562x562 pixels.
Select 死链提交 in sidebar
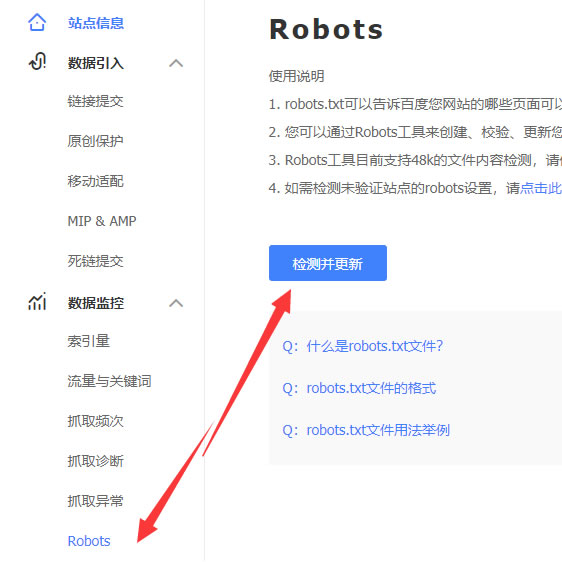[95, 261]
